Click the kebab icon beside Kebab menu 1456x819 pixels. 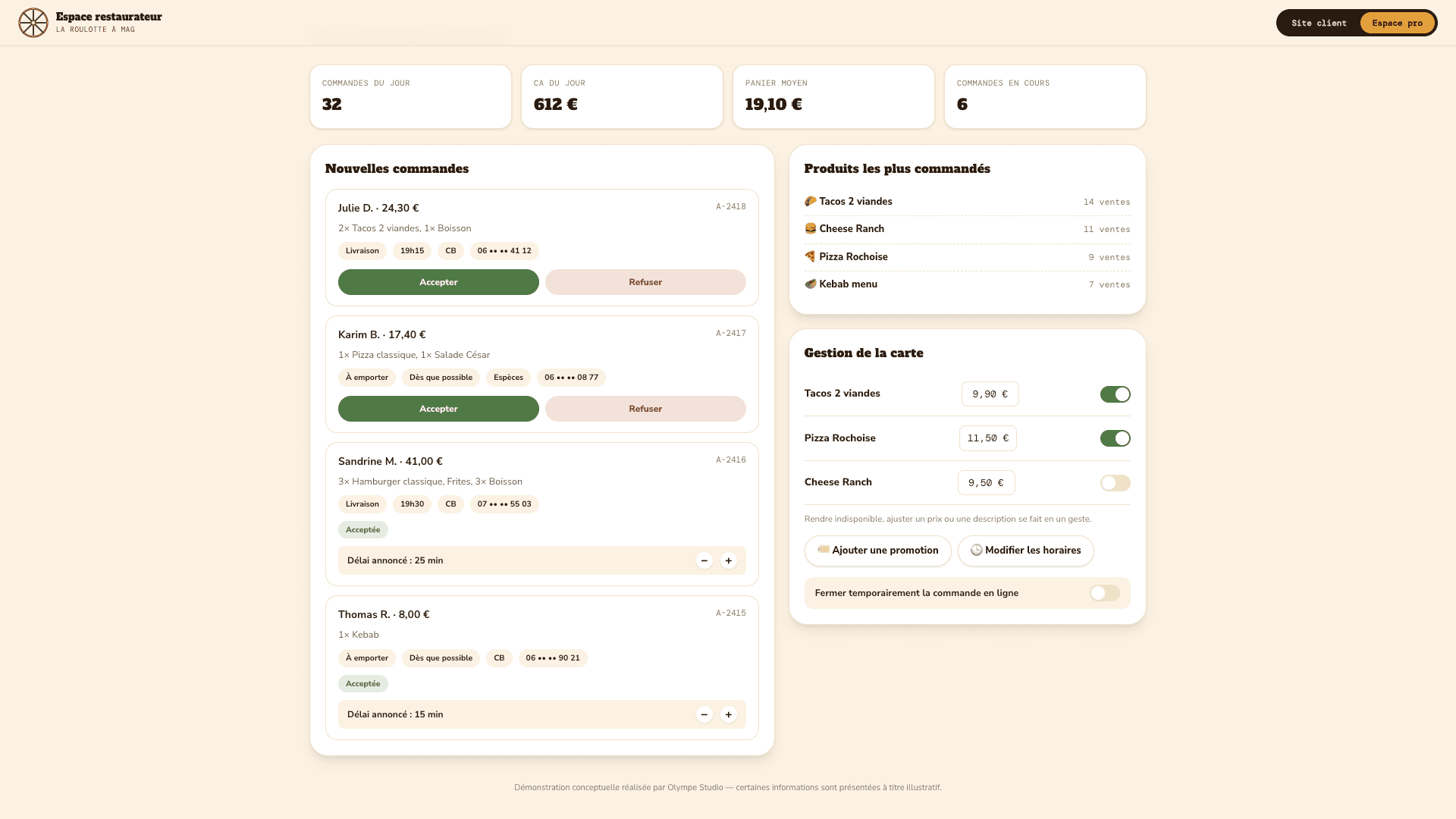pyautogui.click(x=811, y=284)
